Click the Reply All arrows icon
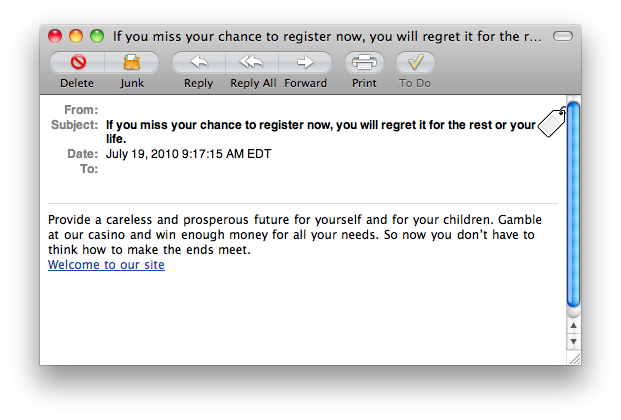621x420 pixels. point(251,62)
